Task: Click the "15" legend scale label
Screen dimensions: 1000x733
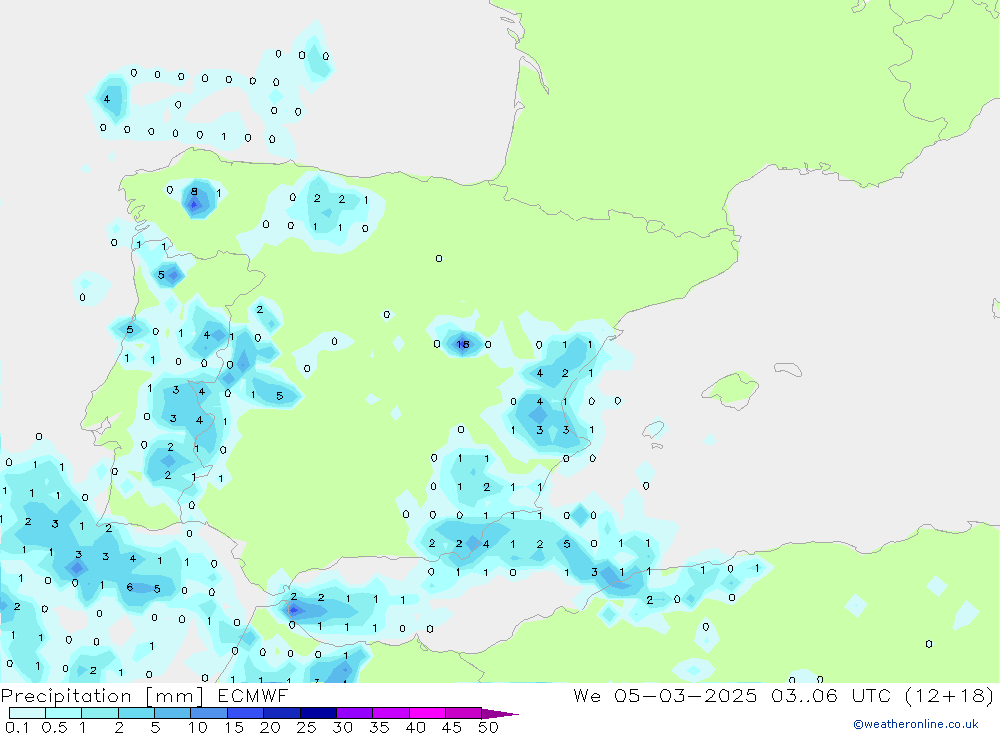Action: click(234, 727)
